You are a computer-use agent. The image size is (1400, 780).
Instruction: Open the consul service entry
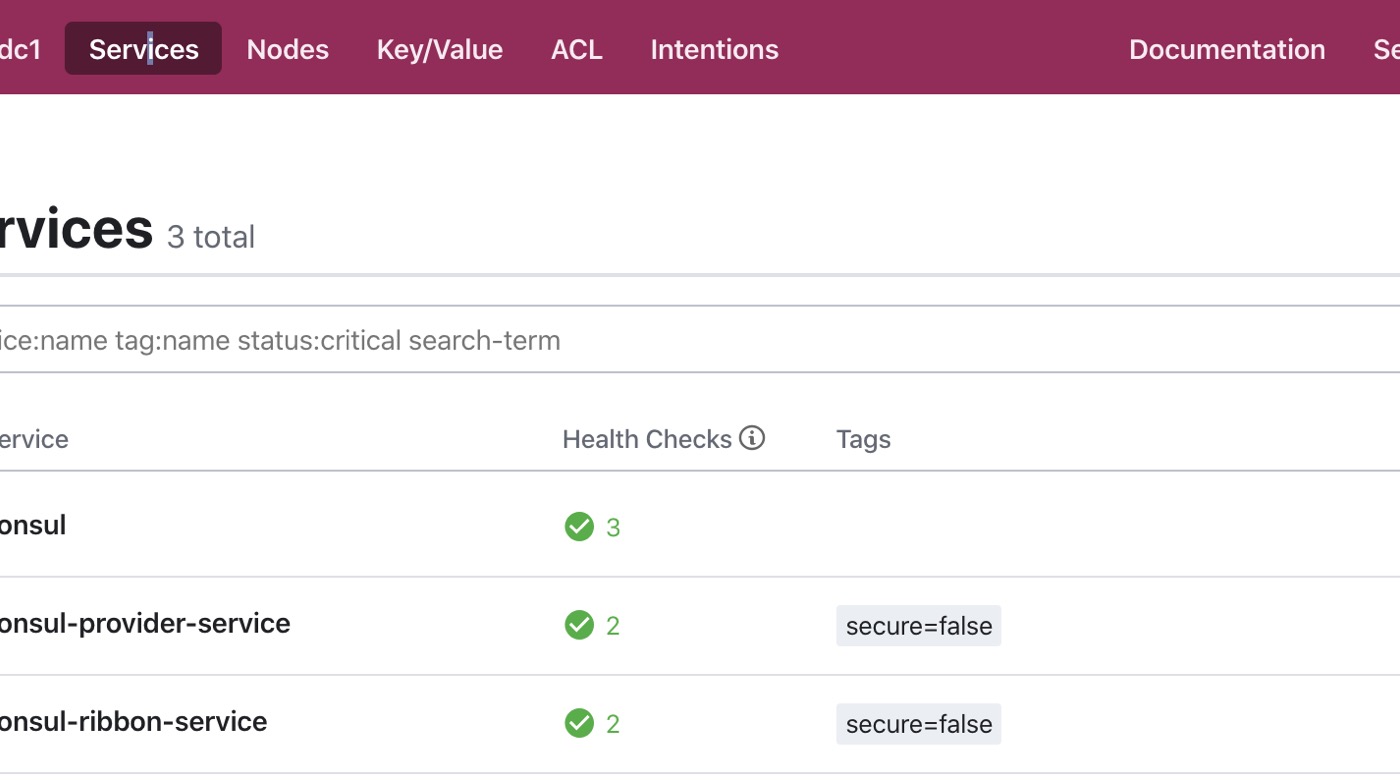(32, 525)
